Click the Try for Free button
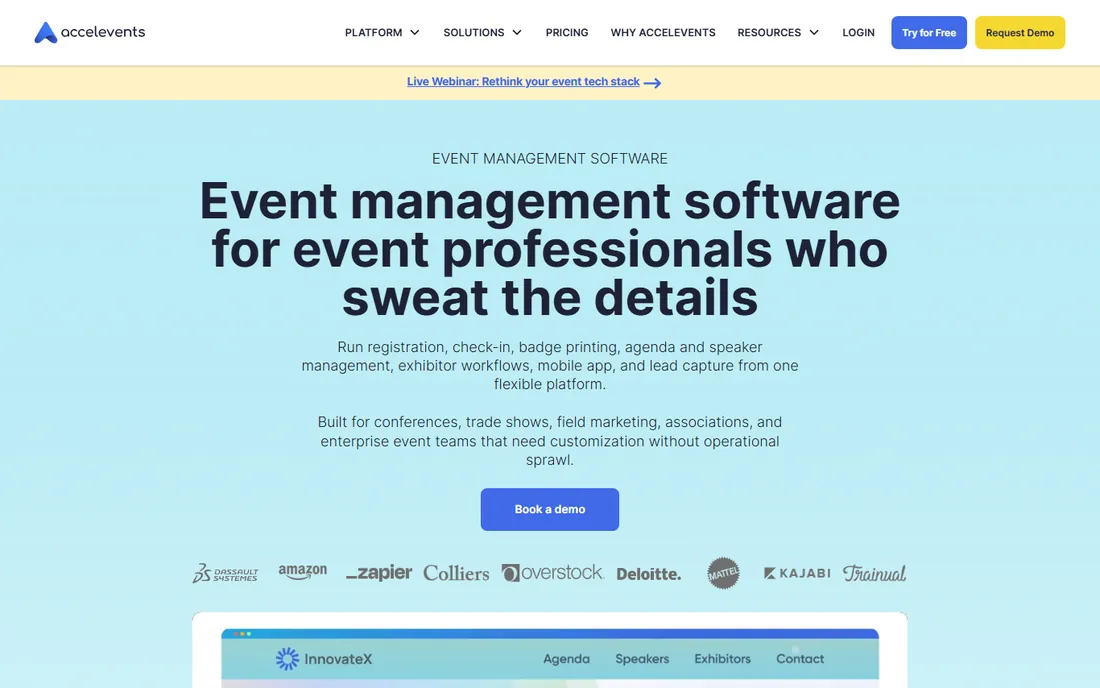This screenshot has height=688, width=1100. [929, 32]
